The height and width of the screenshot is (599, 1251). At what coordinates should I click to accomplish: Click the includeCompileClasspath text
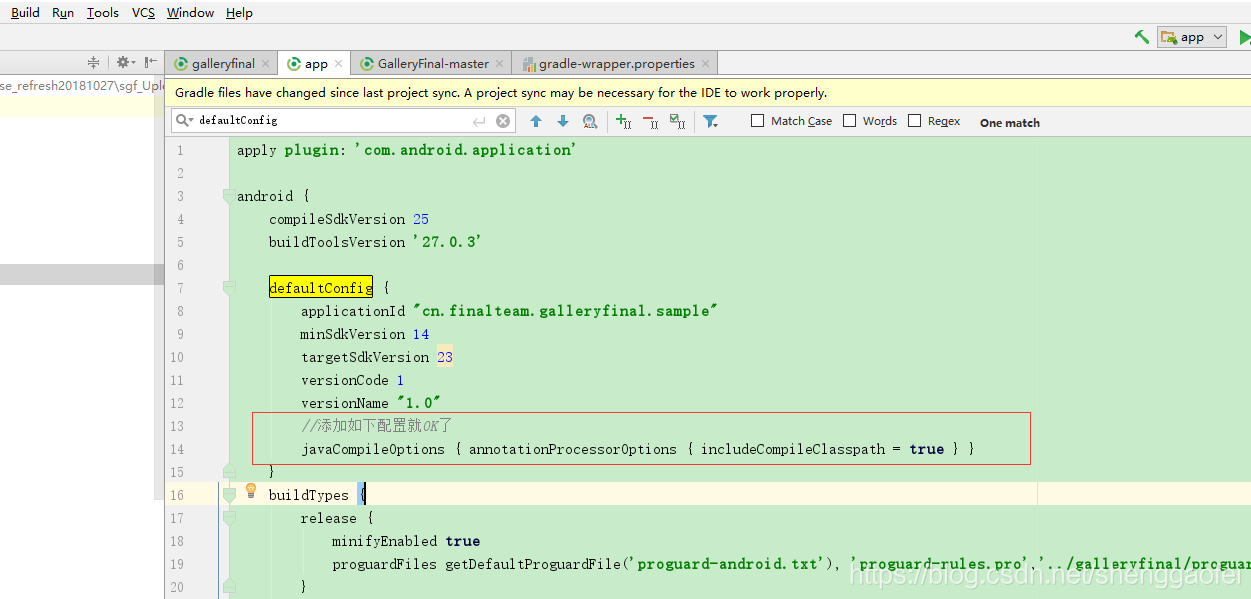pos(793,449)
